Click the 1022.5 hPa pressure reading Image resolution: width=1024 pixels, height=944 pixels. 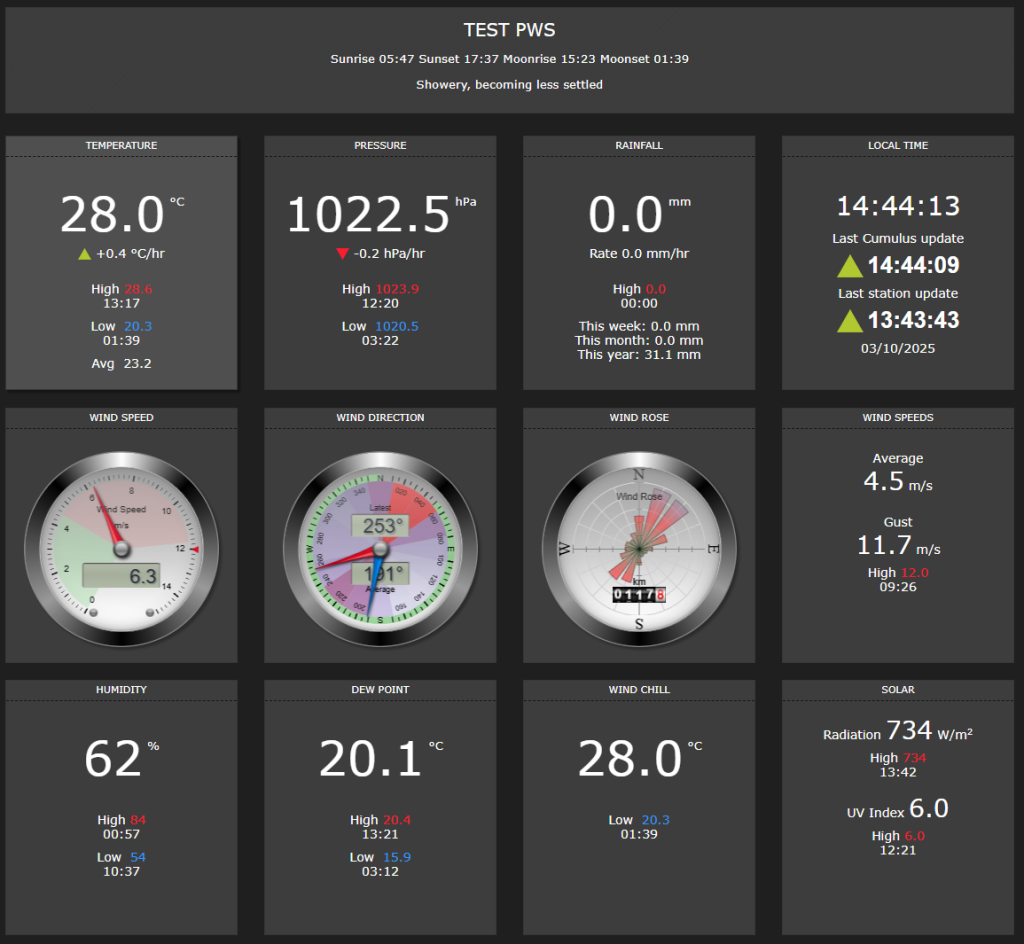pos(369,215)
